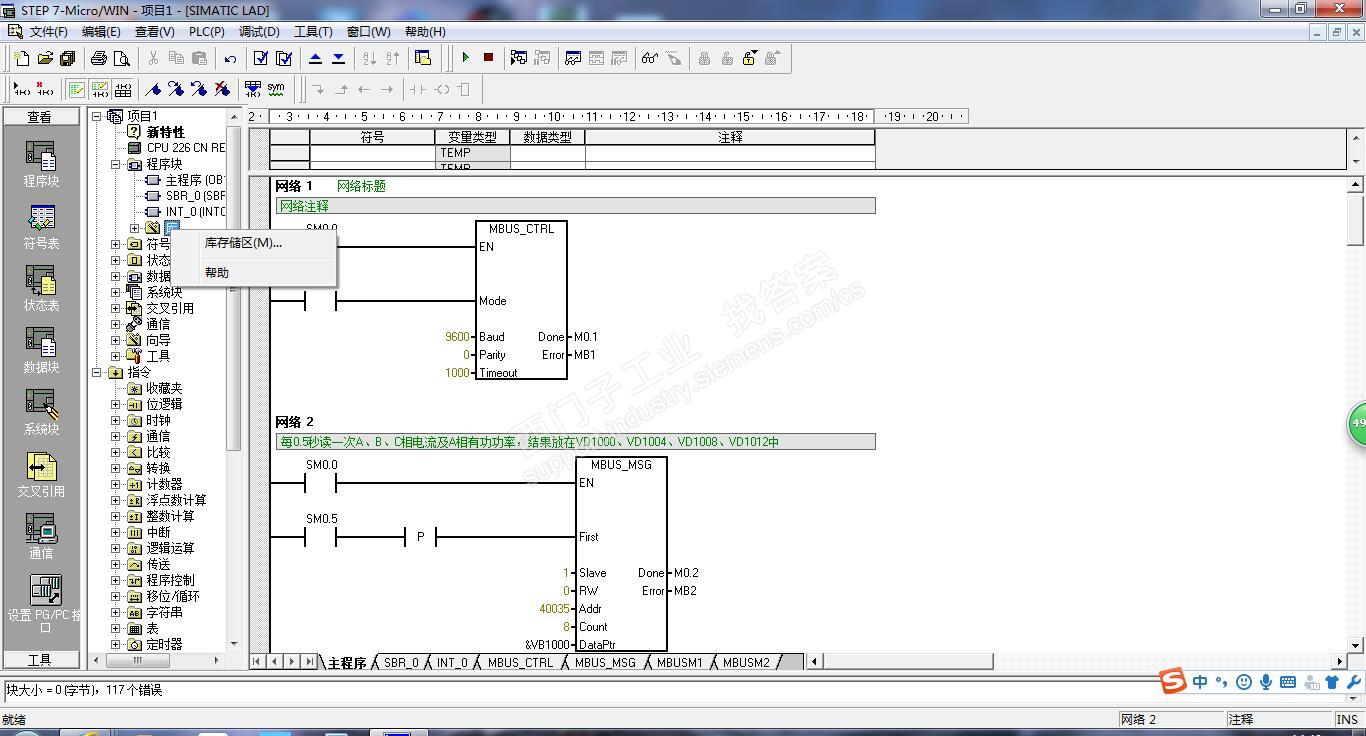Put the PLC in RUN mode with the green arrow
This screenshot has width=1366, height=736.
click(465, 58)
